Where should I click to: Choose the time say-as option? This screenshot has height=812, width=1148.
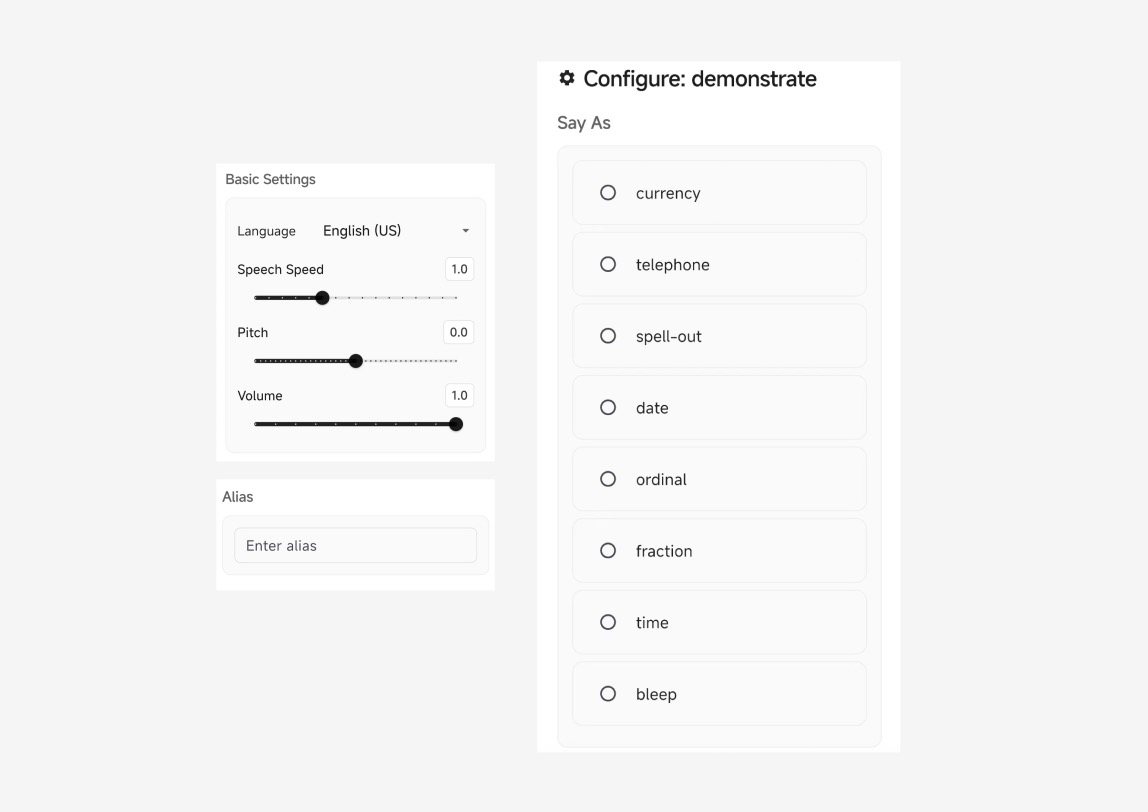(x=608, y=622)
